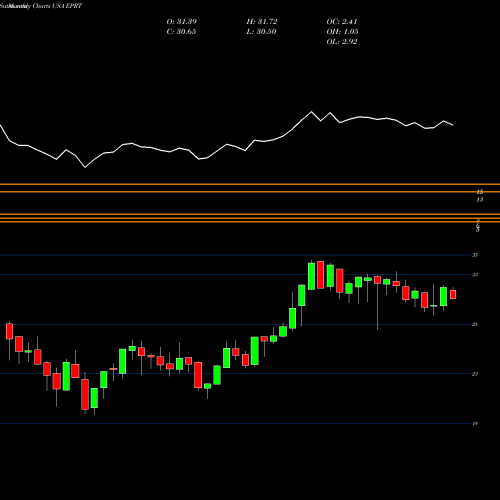Viewport: 500px width, 500px height.
Task: Click the final red candlestick at chart's right end
Action: (453, 294)
